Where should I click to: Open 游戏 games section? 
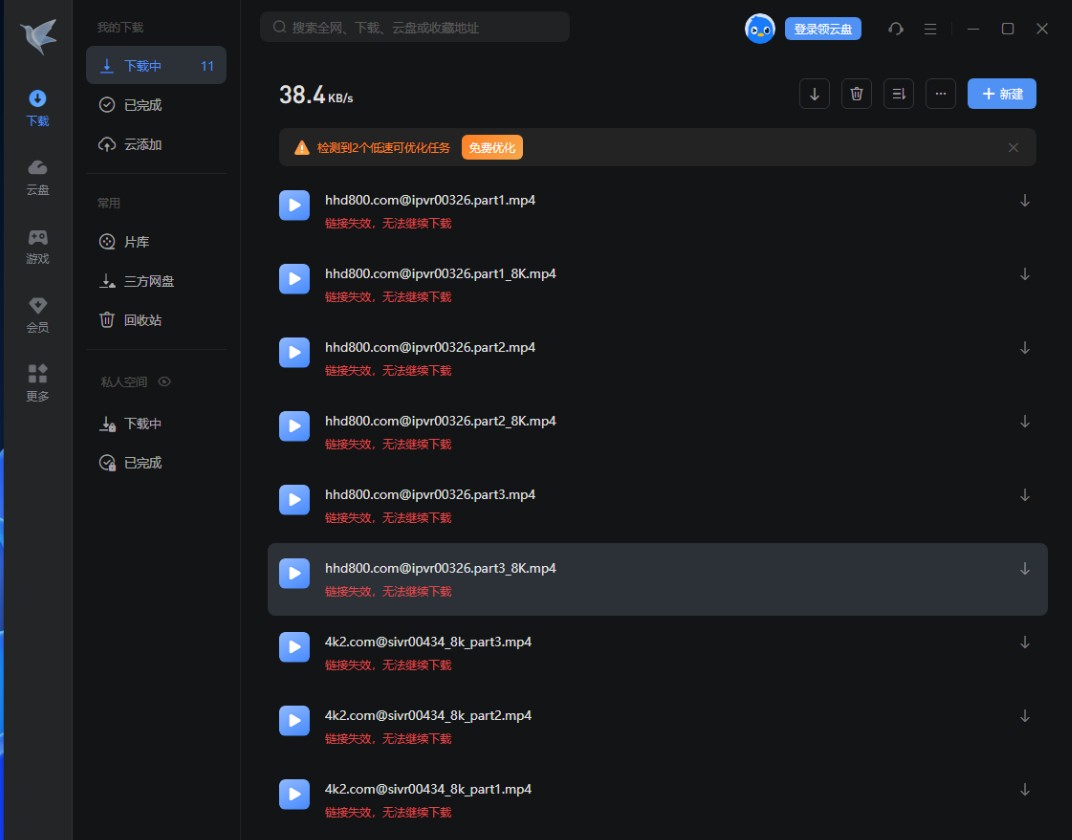38,246
